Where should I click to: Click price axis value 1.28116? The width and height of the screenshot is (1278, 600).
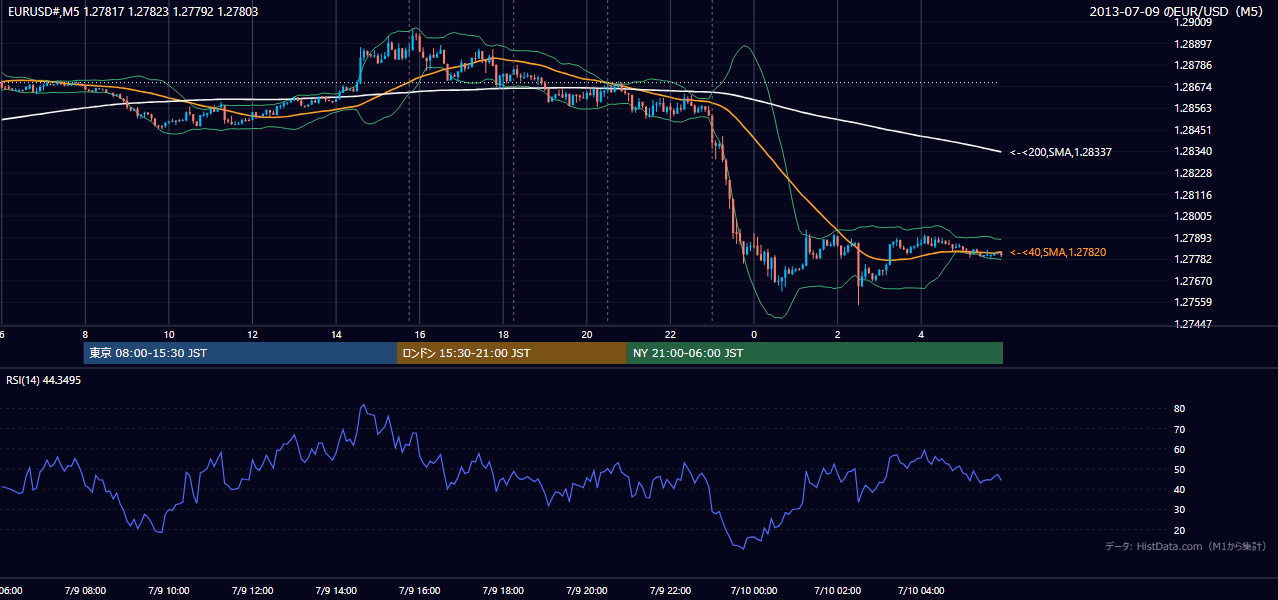pyautogui.click(x=1192, y=195)
